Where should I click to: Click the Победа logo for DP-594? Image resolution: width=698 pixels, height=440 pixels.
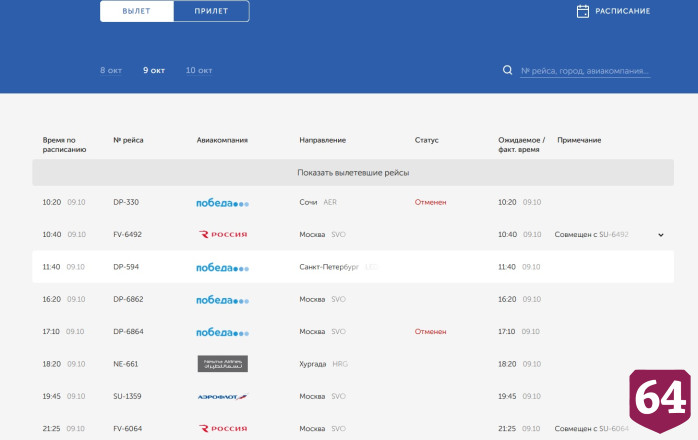click(x=222, y=268)
